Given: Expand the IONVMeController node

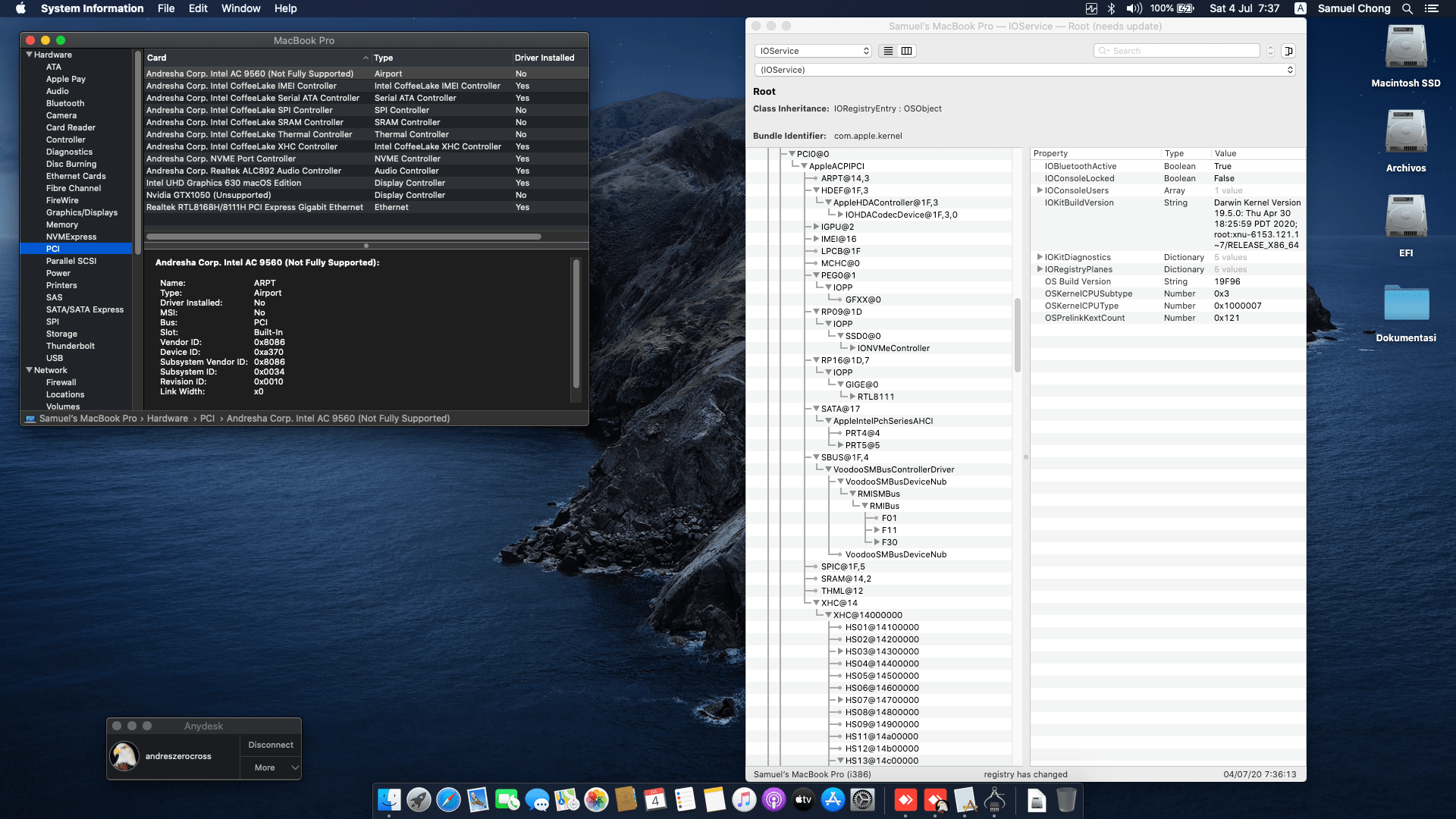Looking at the screenshot, I should (852, 348).
